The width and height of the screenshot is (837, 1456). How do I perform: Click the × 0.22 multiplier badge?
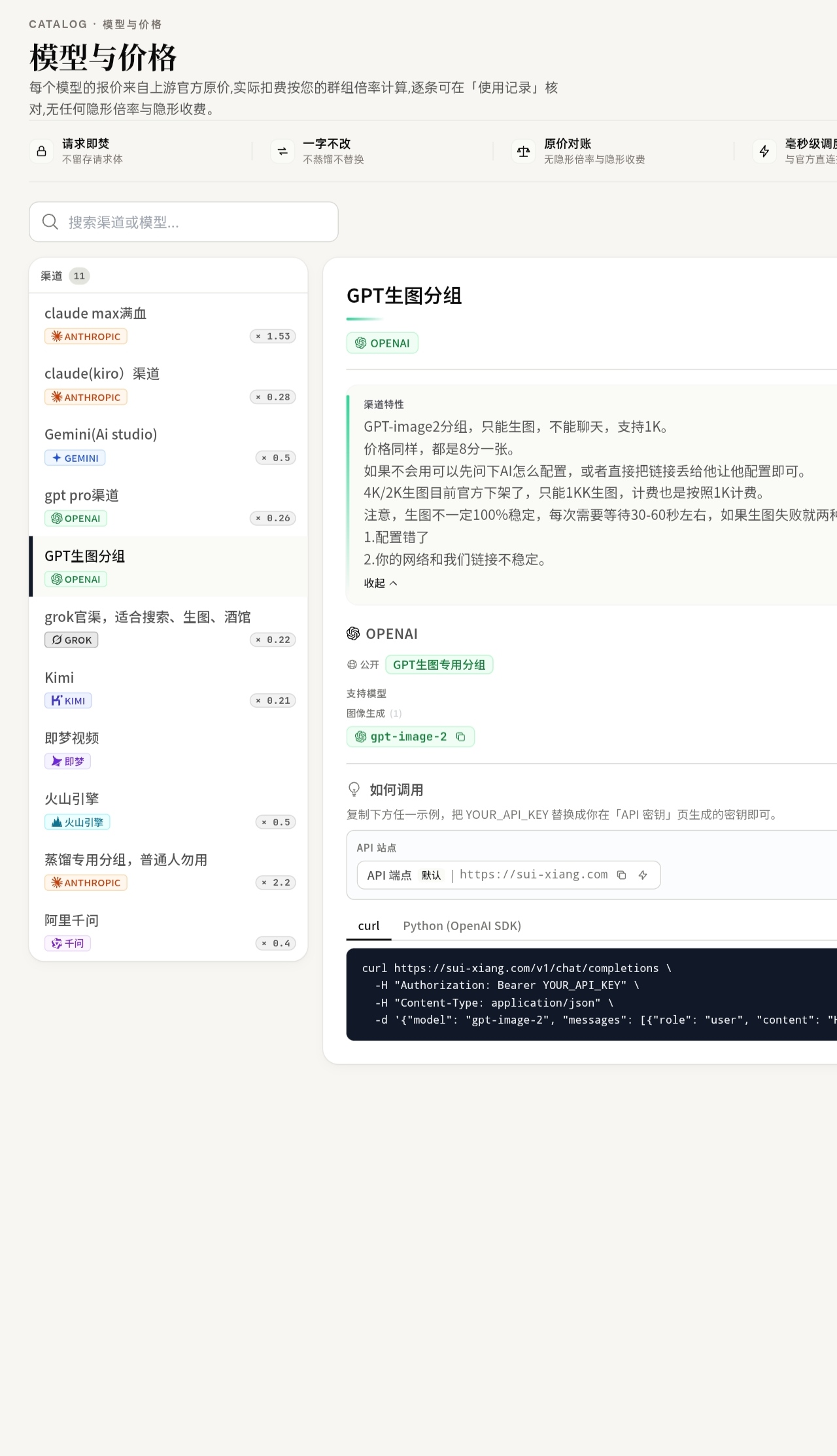[x=273, y=640]
